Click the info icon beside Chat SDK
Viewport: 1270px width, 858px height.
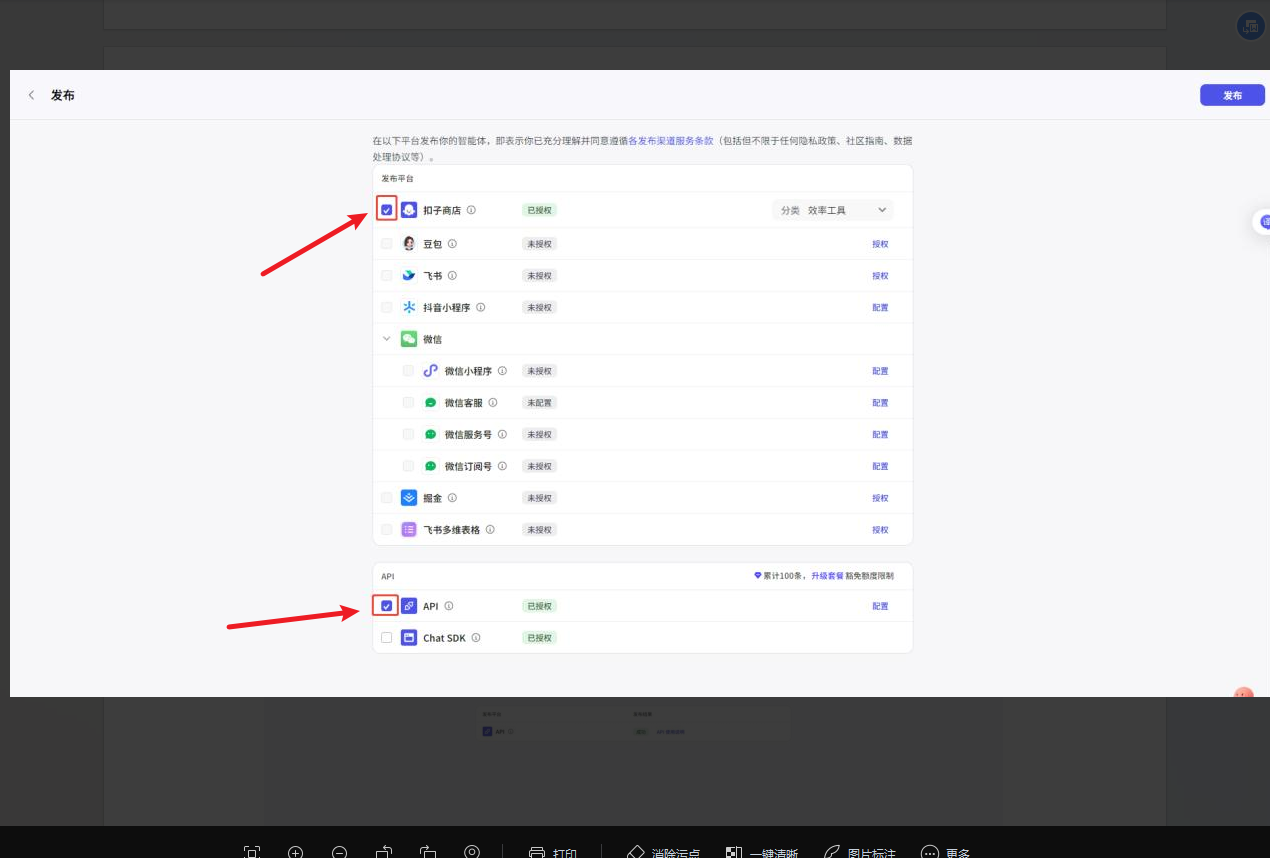476,638
